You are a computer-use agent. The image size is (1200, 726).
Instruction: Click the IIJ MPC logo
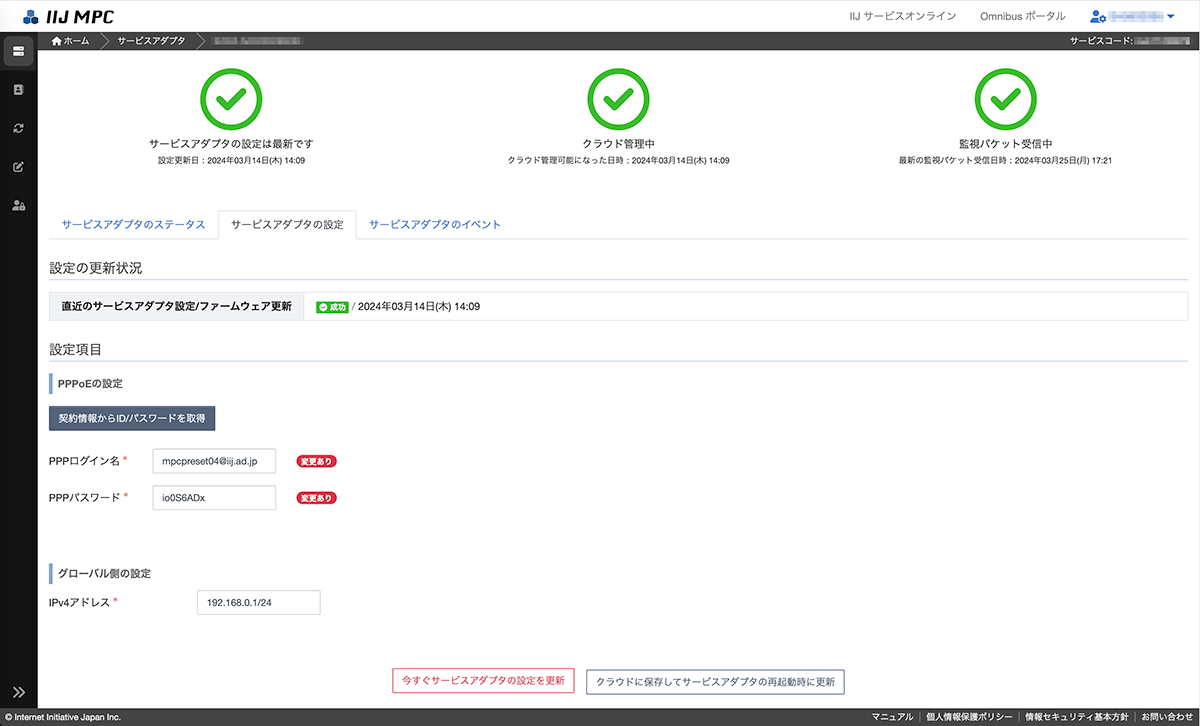69,16
